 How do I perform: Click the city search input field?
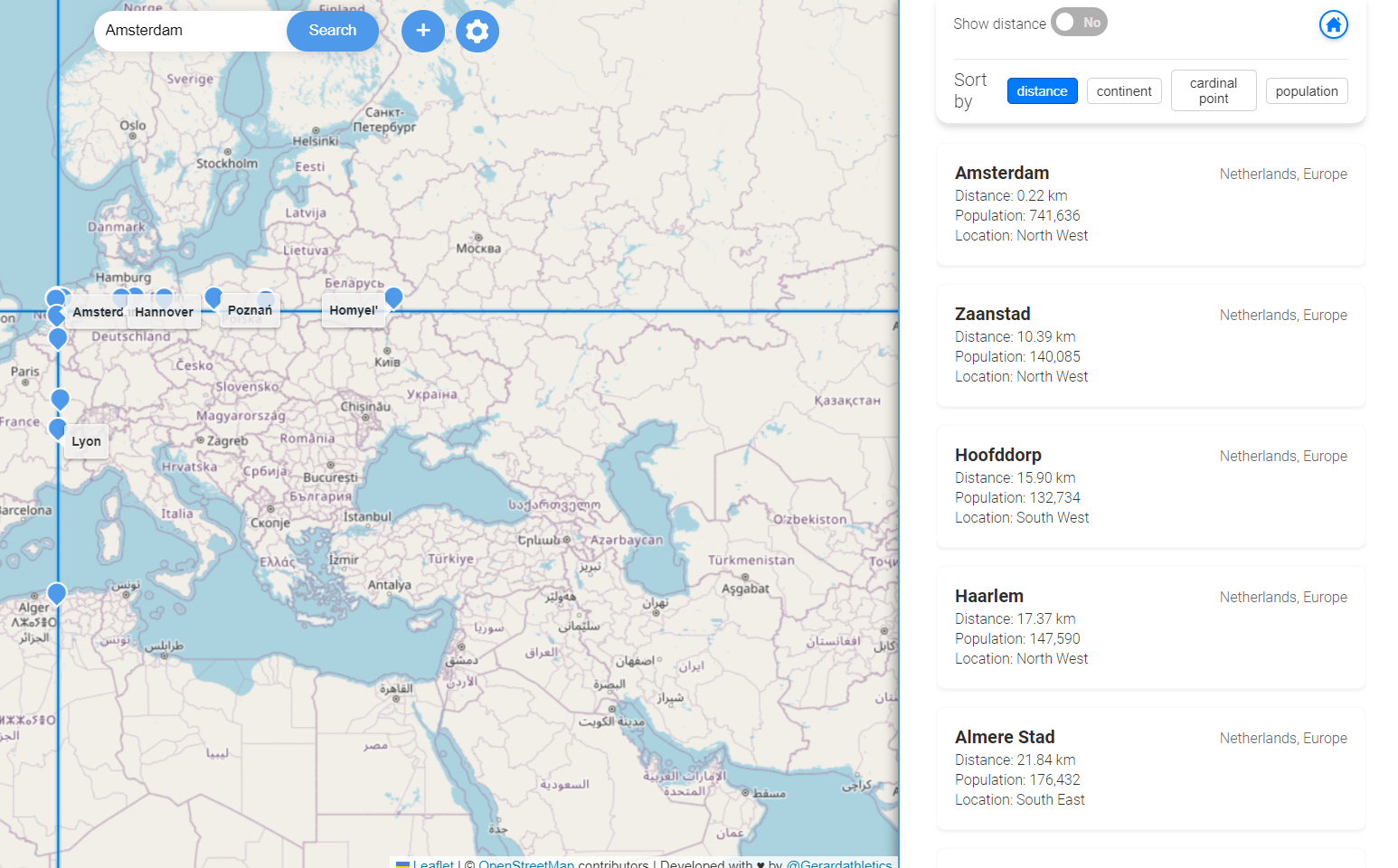click(x=192, y=31)
